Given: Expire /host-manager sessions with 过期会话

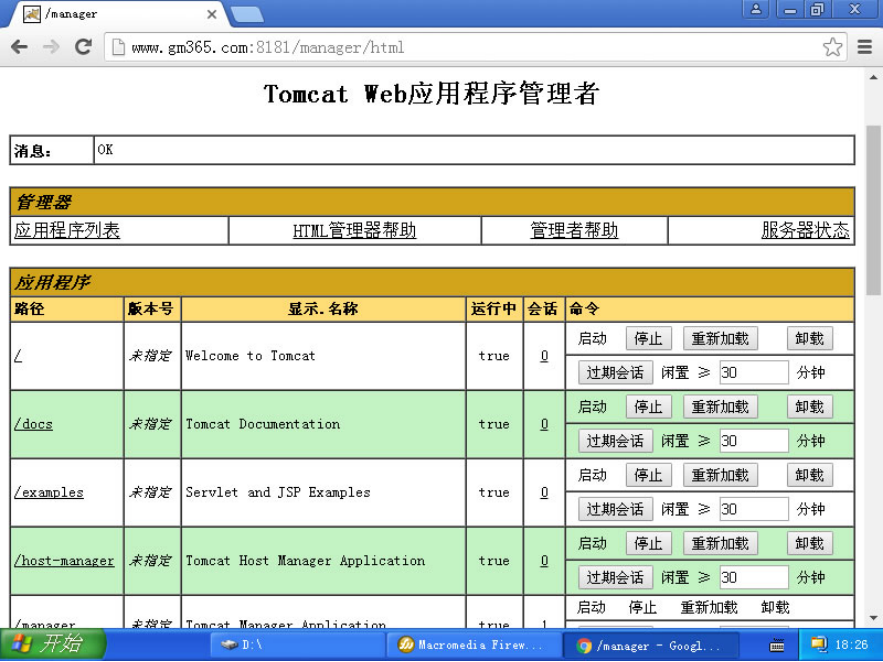Looking at the screenshot, I should coord(615,578).
